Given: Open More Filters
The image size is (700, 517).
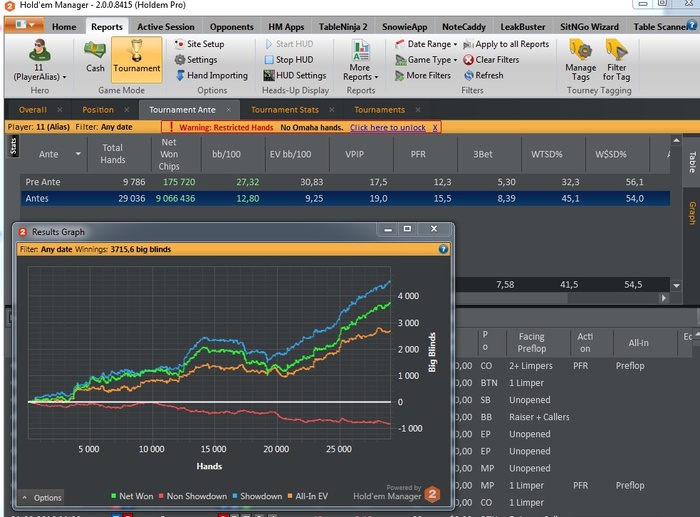Looking at the screenshot, I should tap(423, 75).
